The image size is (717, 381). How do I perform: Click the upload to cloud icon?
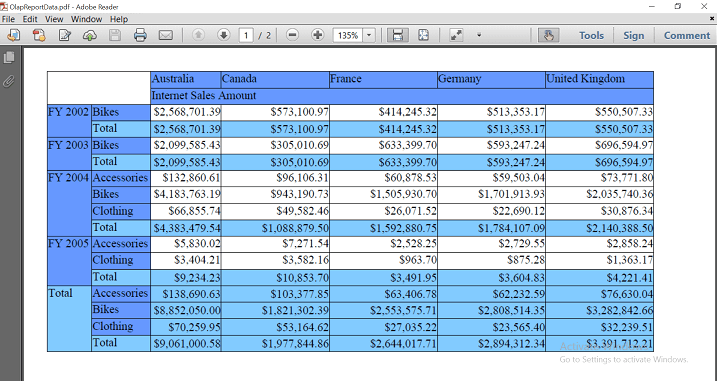point(90,35)
